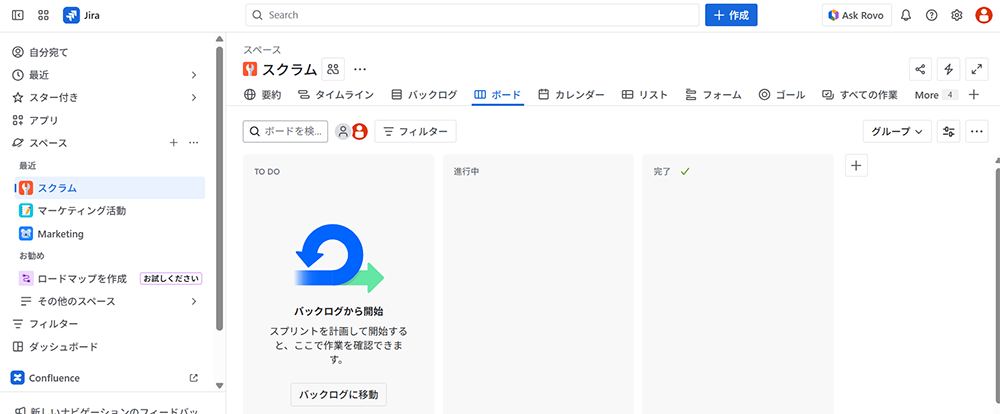Image resolution: width=1000 pixels, height=414 pixels.
Task: Enter full screen with the expand icon
Action: (x=975, y=69)
